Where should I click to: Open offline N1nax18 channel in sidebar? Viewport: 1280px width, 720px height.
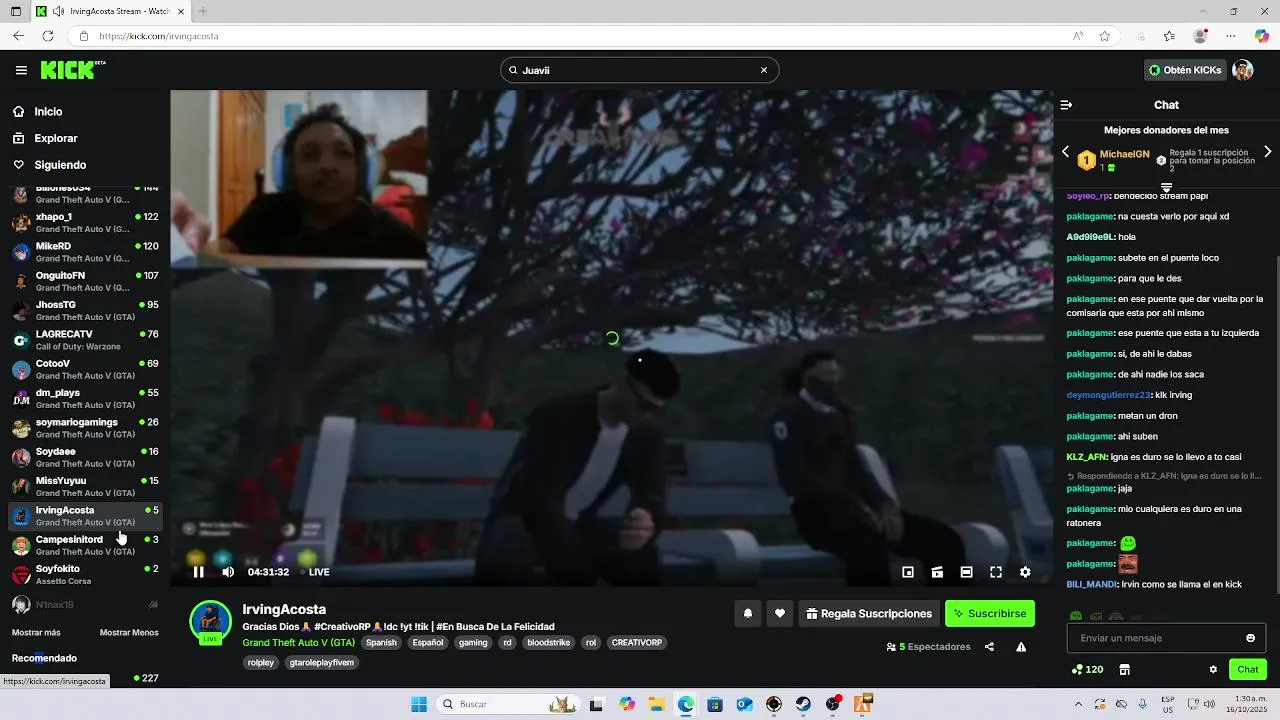coord(85,604)
